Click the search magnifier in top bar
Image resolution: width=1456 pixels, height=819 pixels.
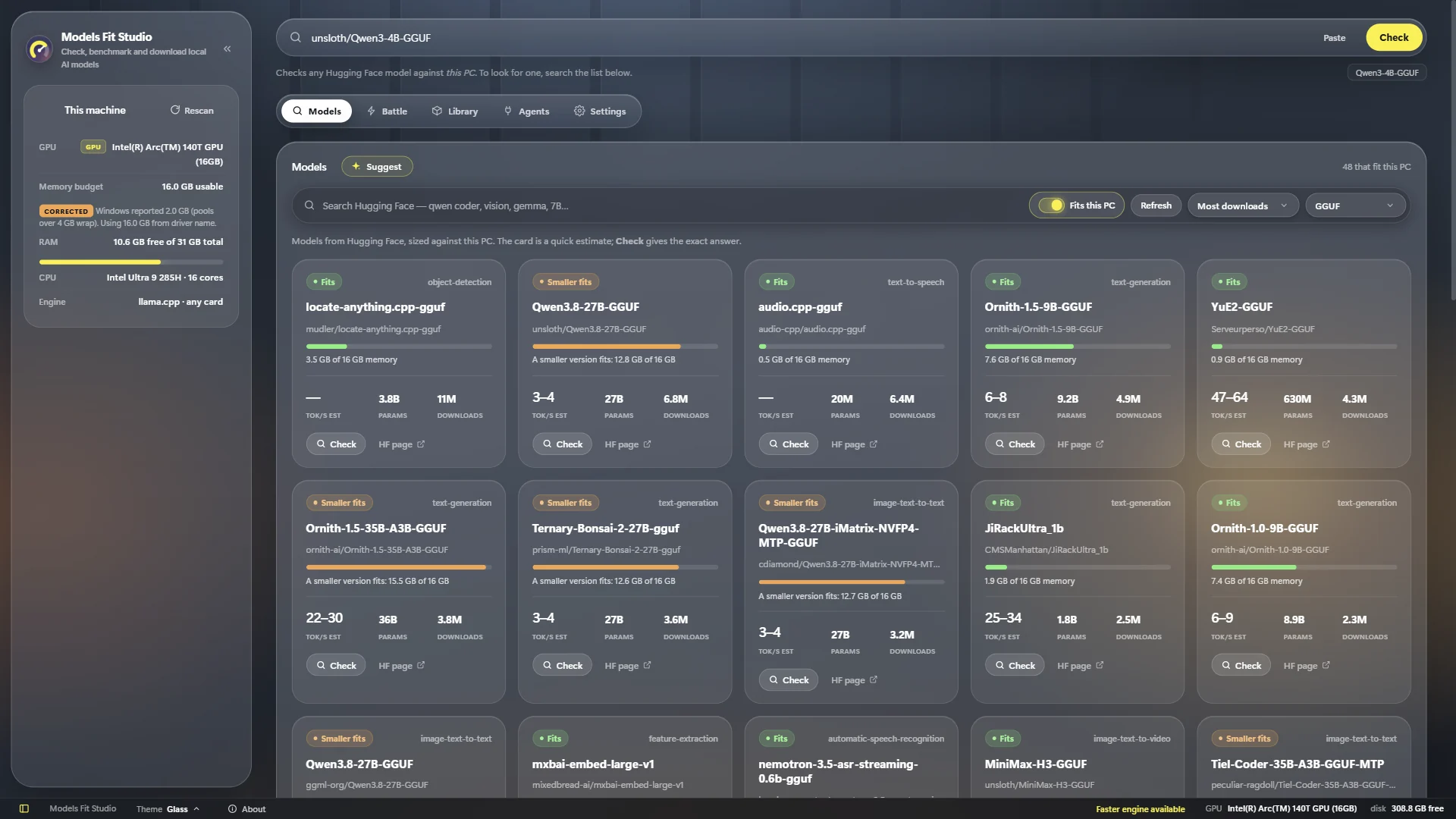click(296, 37)
